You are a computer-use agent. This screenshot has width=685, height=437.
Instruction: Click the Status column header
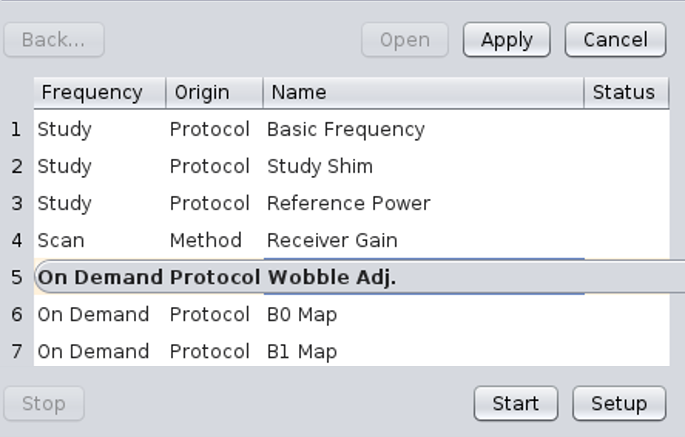pyautogui.click(x=623, y=93)
